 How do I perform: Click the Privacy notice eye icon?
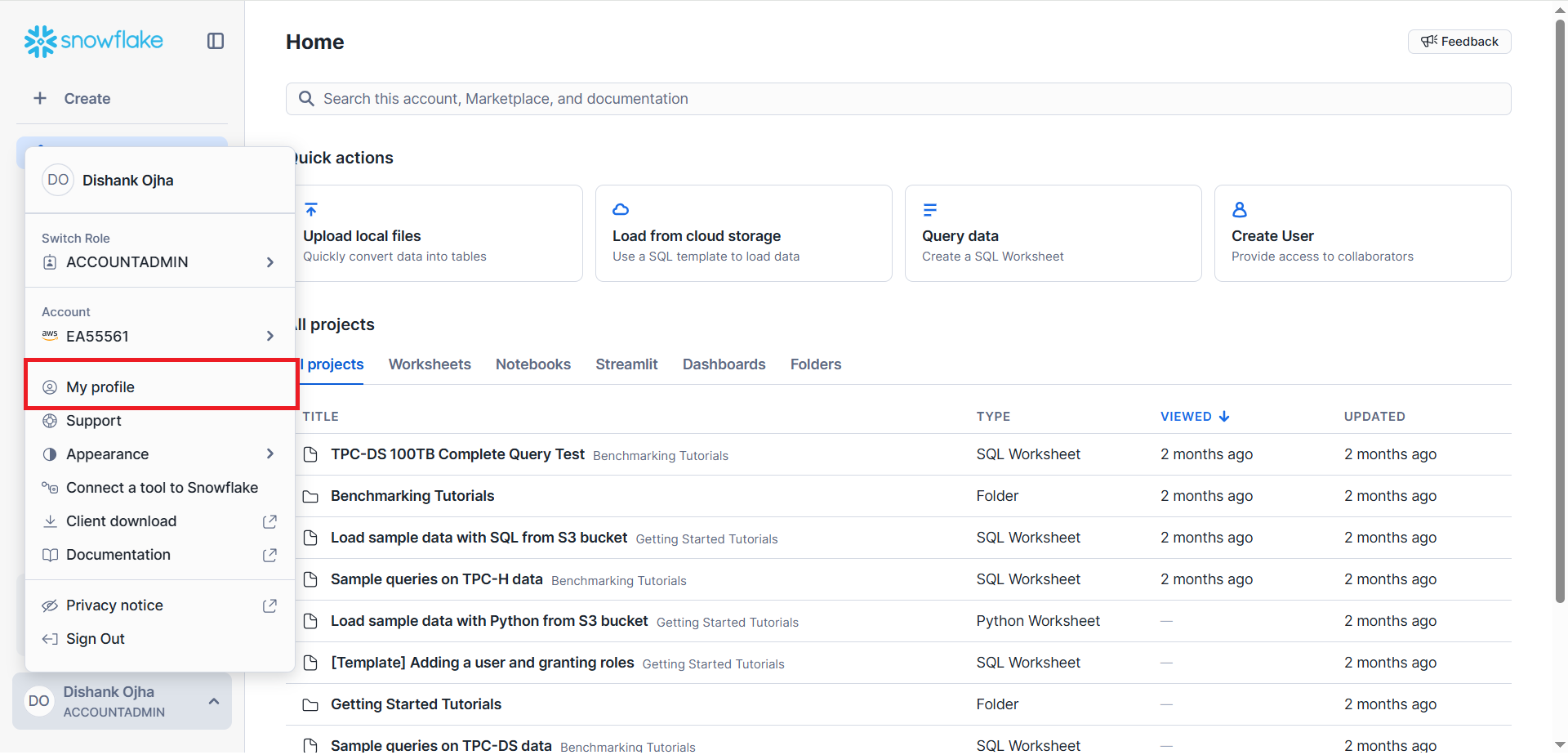pos(50,605)
